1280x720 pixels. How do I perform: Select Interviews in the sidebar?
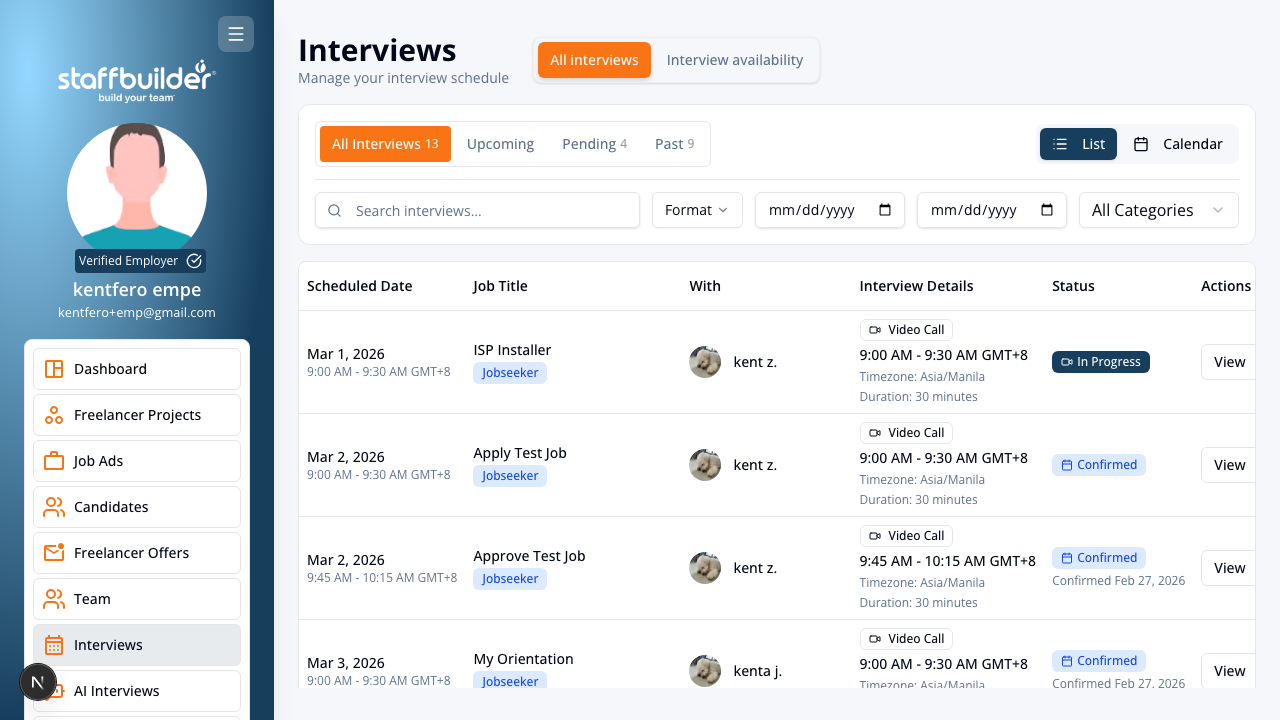click(x=137, y=645)
